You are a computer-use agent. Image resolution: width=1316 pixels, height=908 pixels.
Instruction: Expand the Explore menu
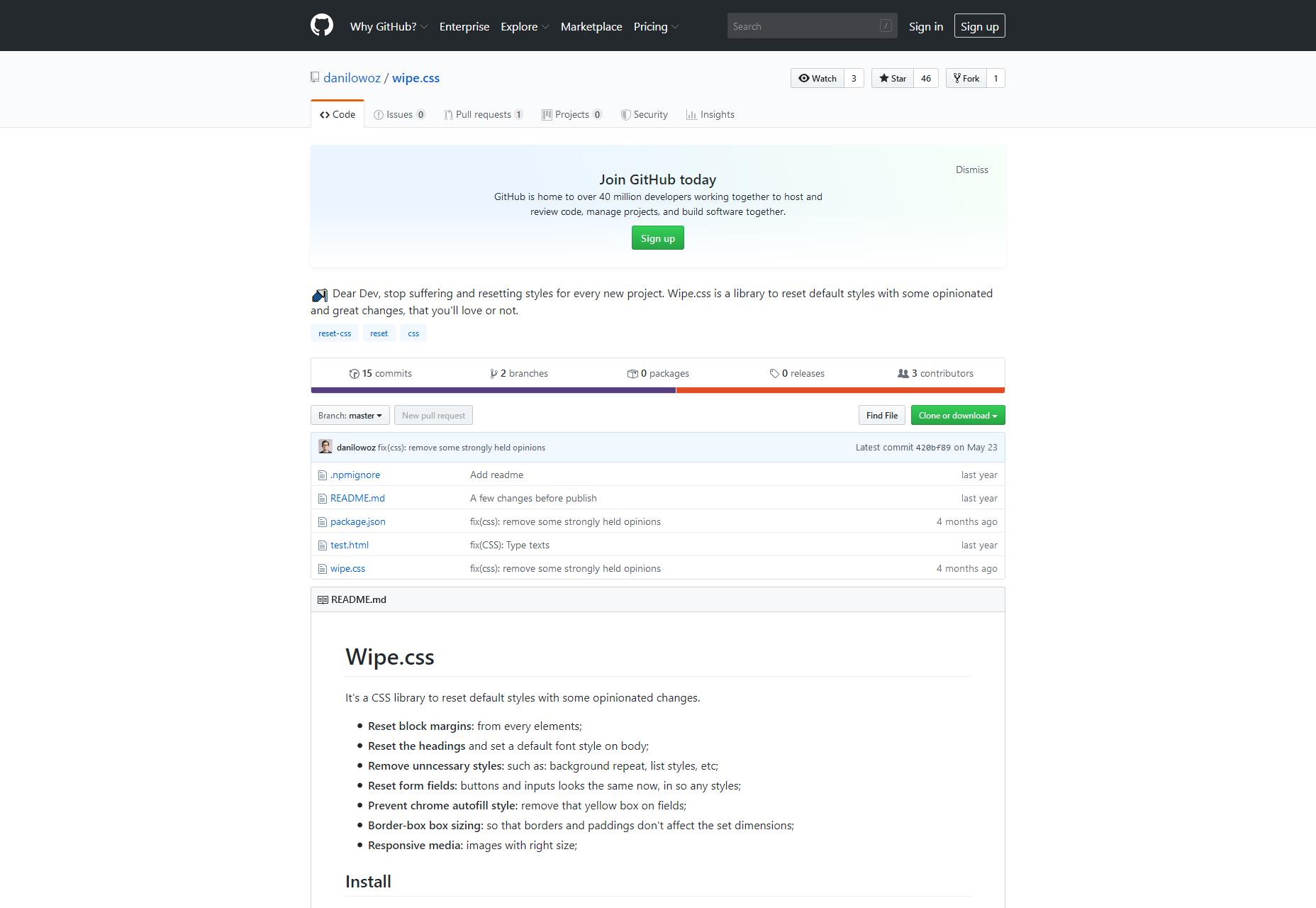tap(525, 26)
